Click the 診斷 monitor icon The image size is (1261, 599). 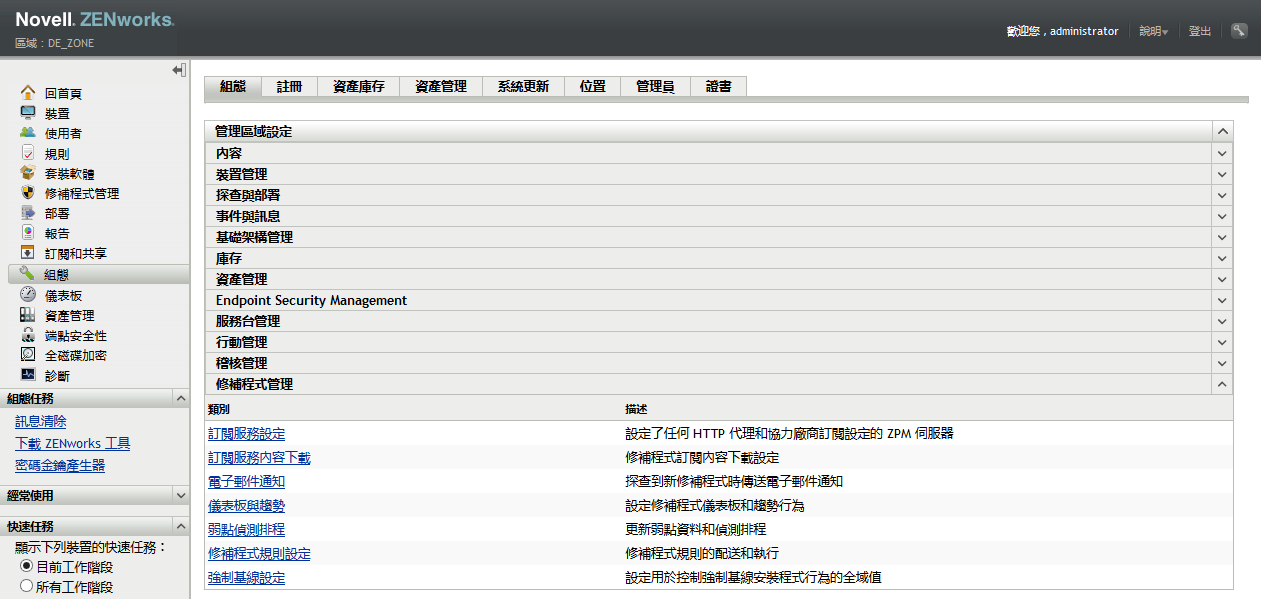28,375
